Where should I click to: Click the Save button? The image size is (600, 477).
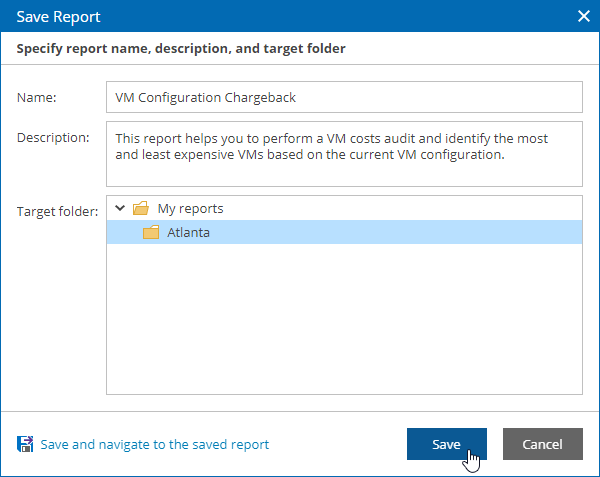[x=447, y=444]
